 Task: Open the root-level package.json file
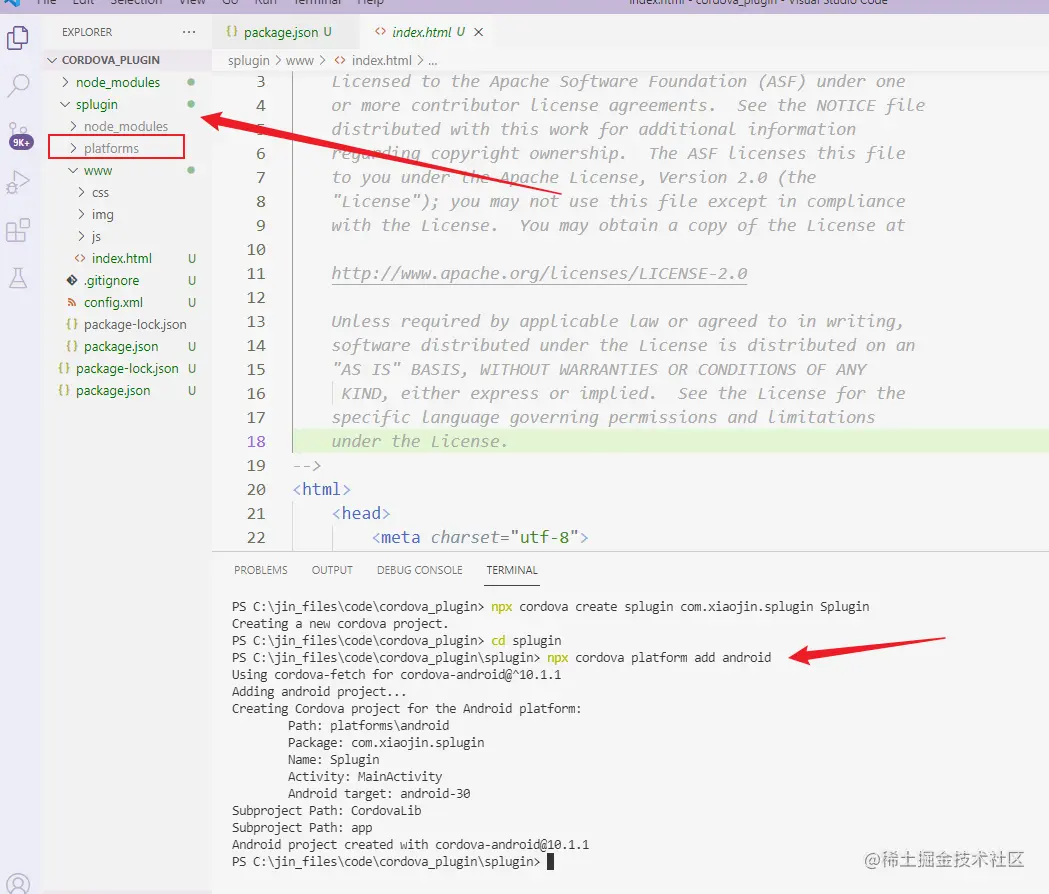[112, 391]
